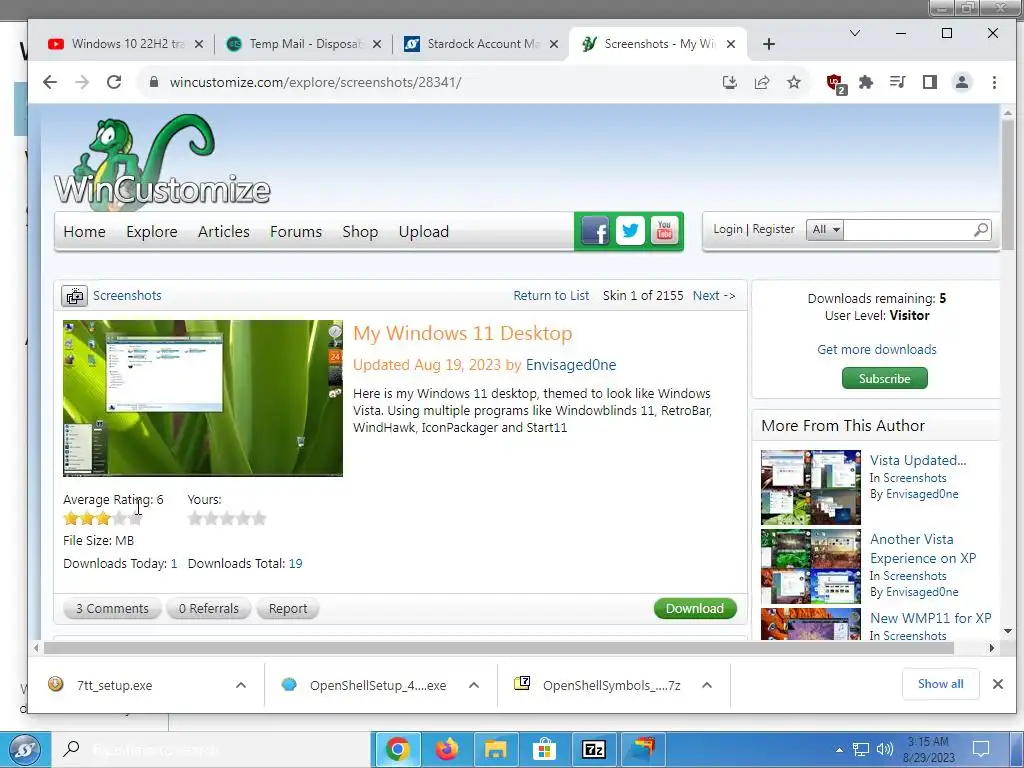Open the media controls icon

tap(898, 82)
